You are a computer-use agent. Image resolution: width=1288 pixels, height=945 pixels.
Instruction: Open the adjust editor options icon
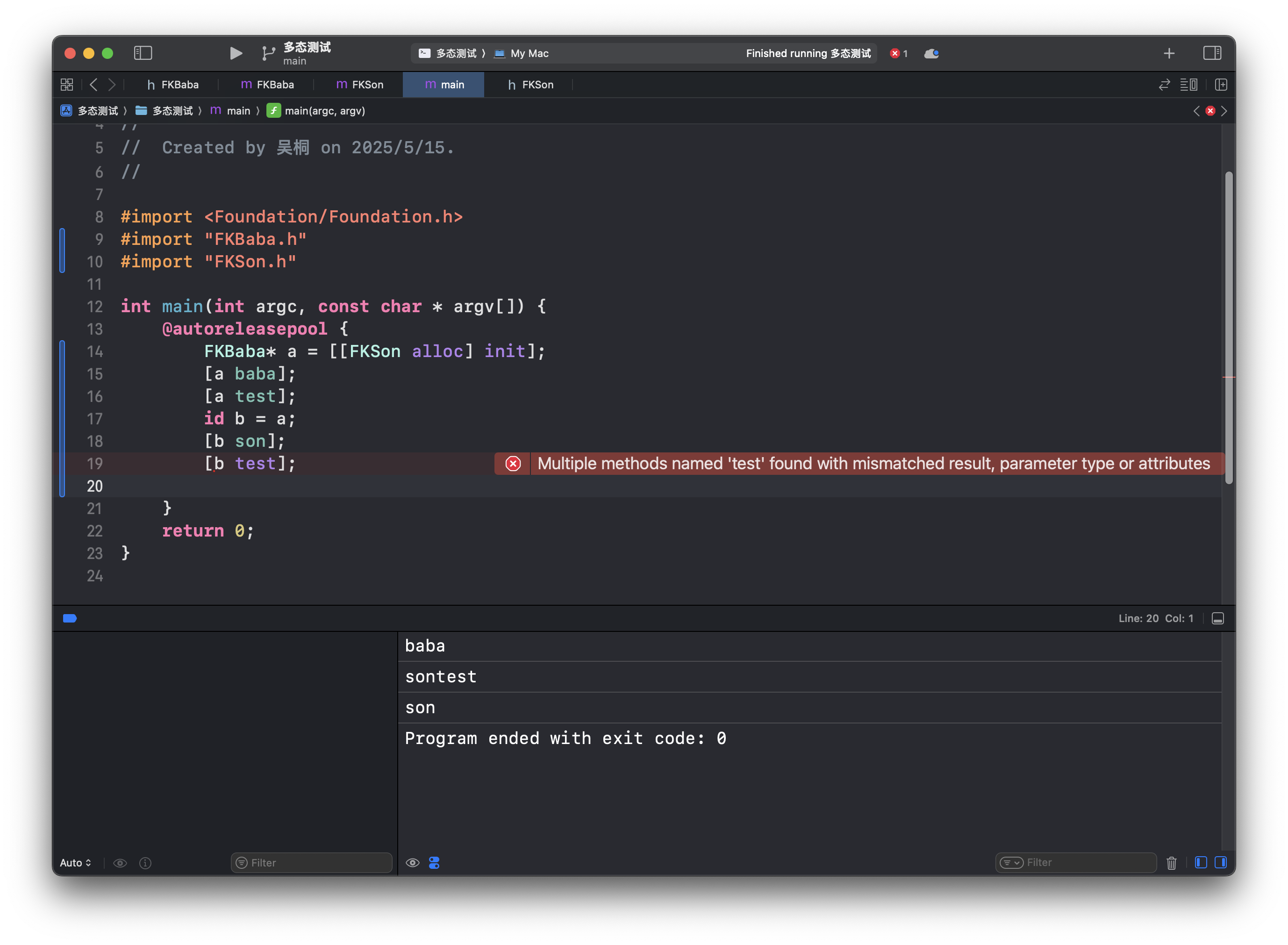click(x=1188, y=85)
